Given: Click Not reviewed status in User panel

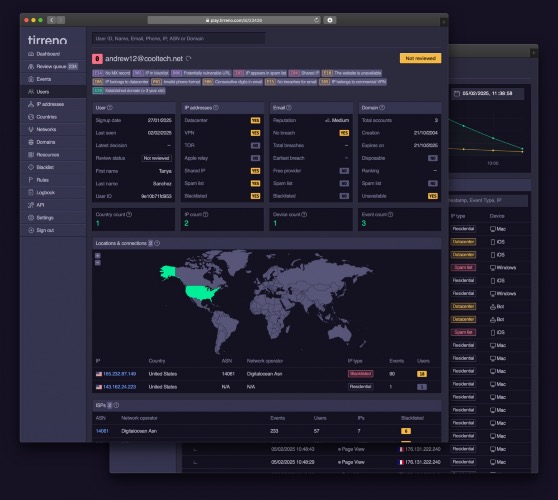Looking at the screenshot, I should click(x=157, y=158).
